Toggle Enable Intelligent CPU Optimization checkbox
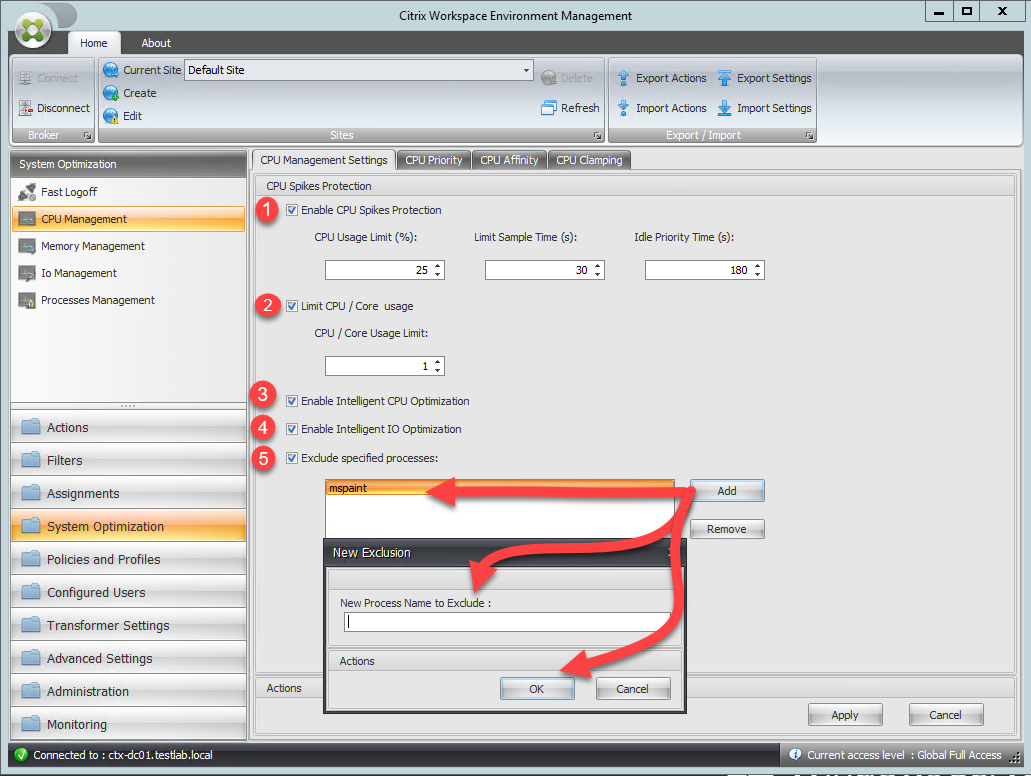The height and width of the screenshot is (776, 1031). tap(292, 400)
